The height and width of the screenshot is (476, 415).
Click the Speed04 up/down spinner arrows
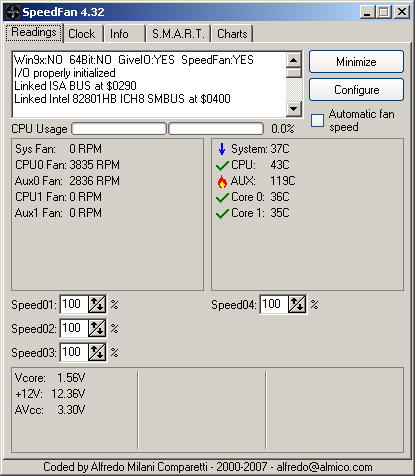(297, 304)
